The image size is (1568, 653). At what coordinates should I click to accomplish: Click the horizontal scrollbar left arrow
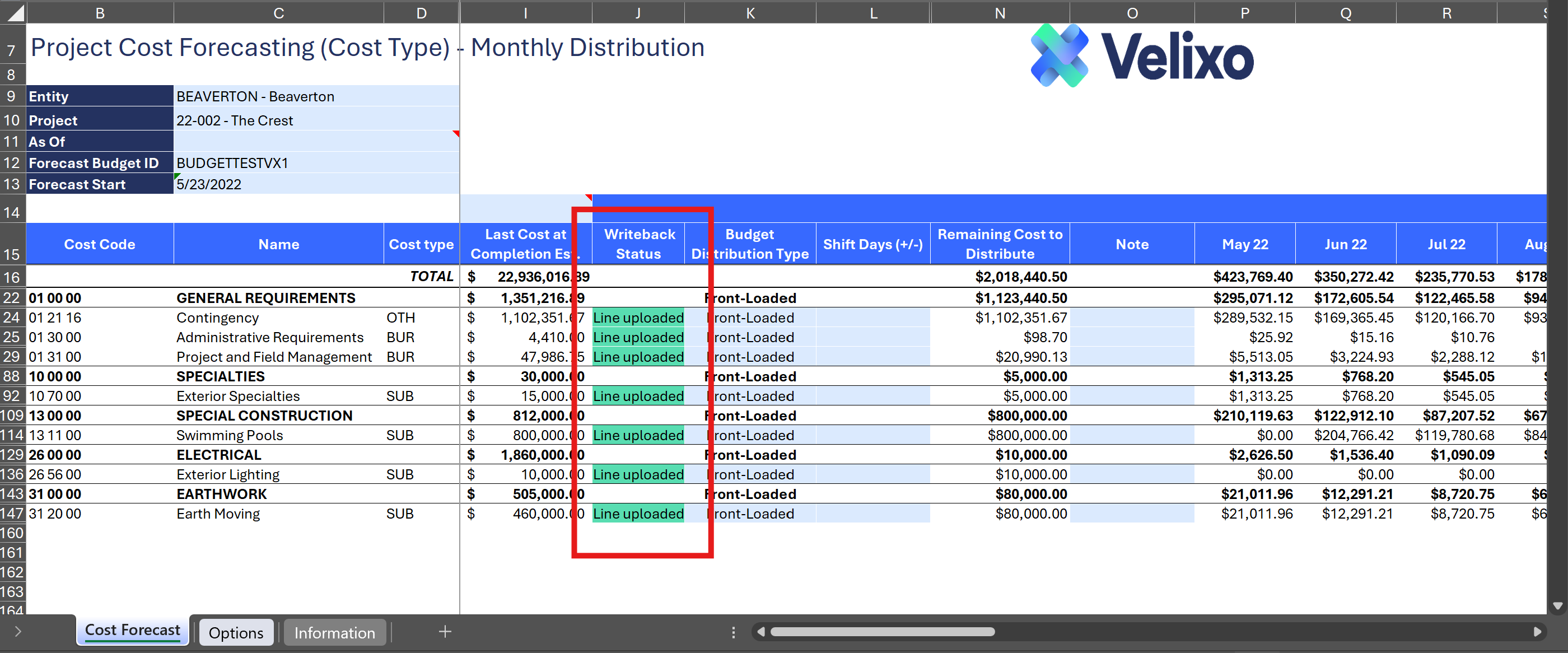tap(761, 632)
